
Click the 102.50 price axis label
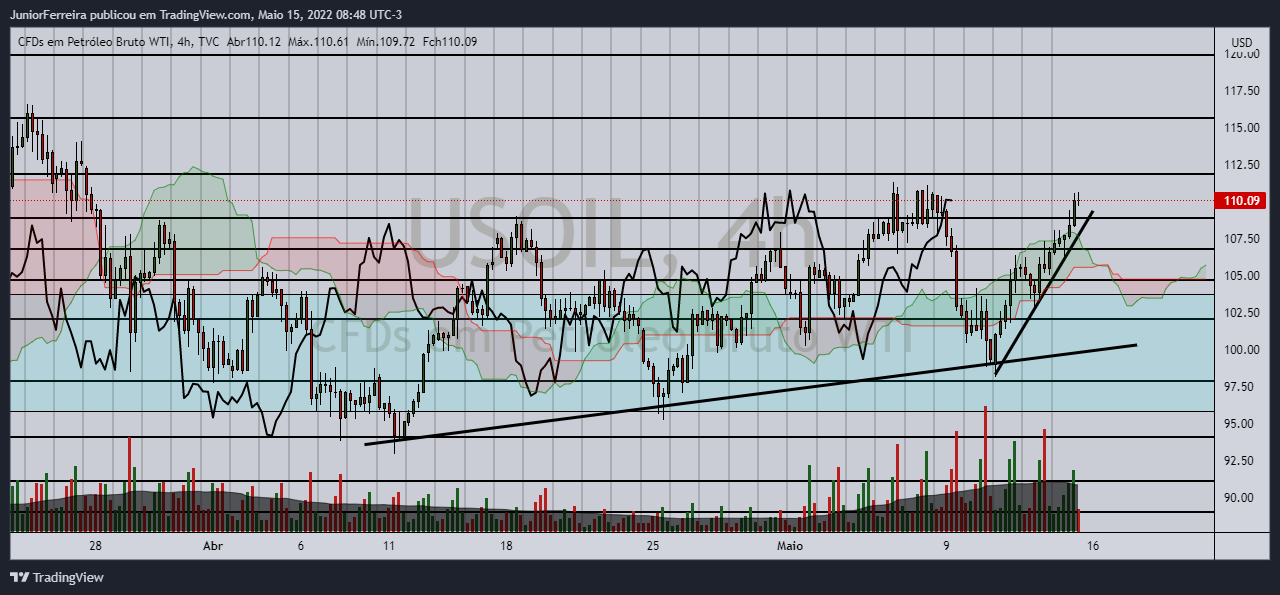click(x=1241, y=313)
